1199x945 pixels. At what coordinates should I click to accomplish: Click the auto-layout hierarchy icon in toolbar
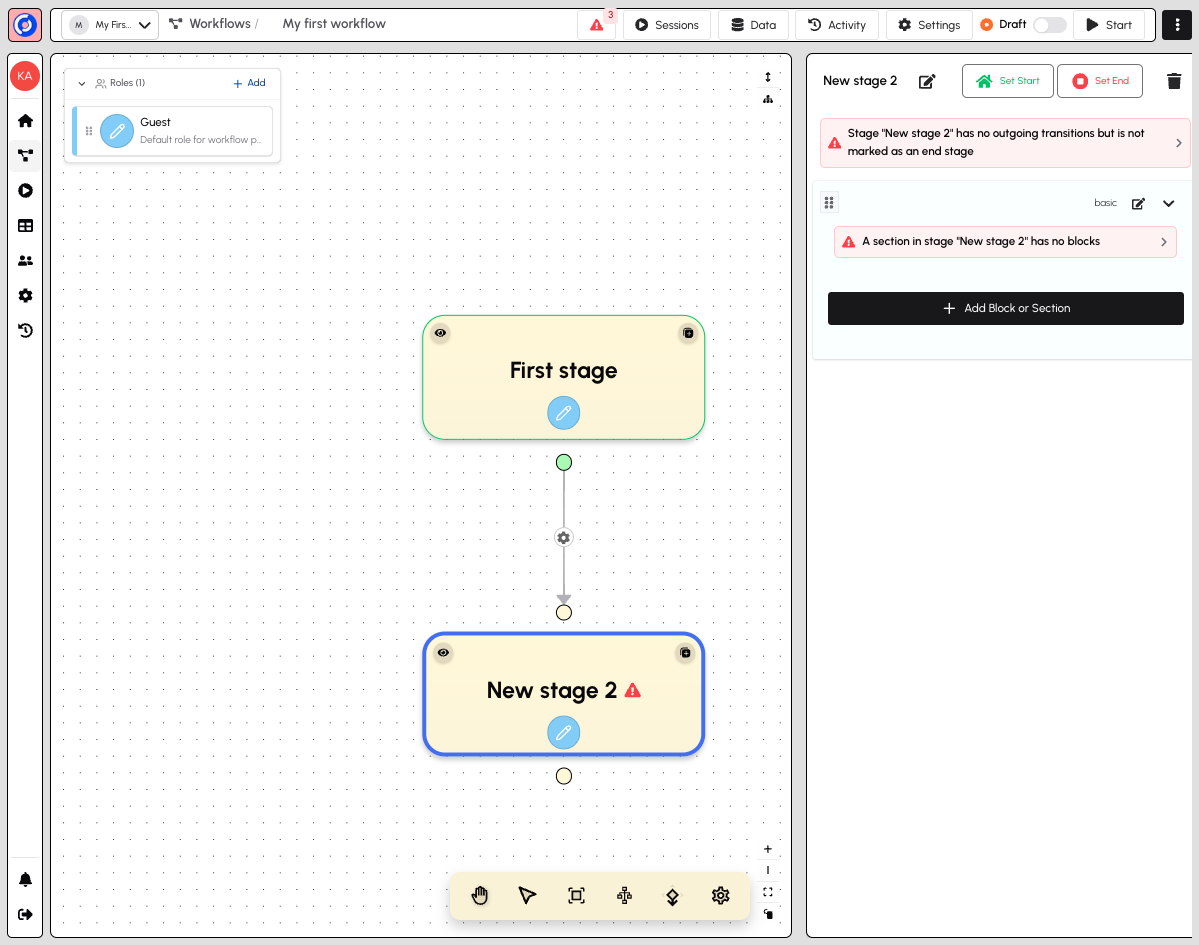coord(624,895)
